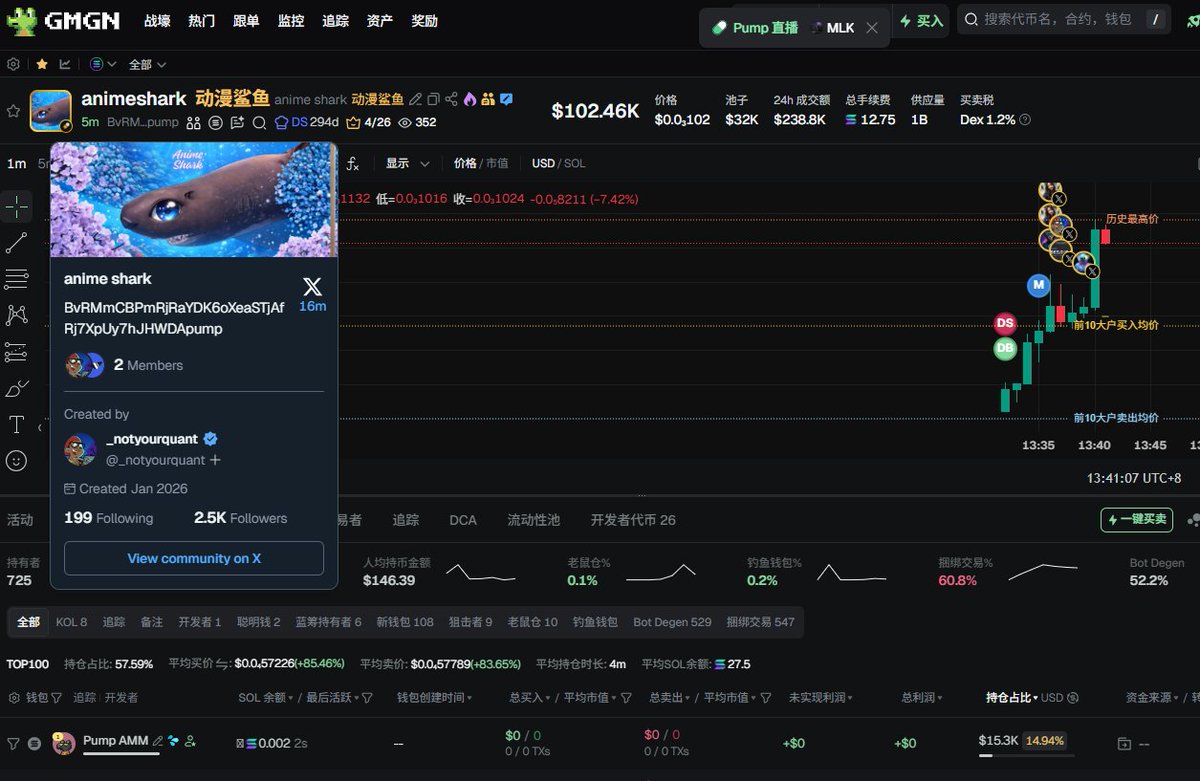Click the info icon next to Dex 1.2%

pyautogui.click(x=1024, y=120)
